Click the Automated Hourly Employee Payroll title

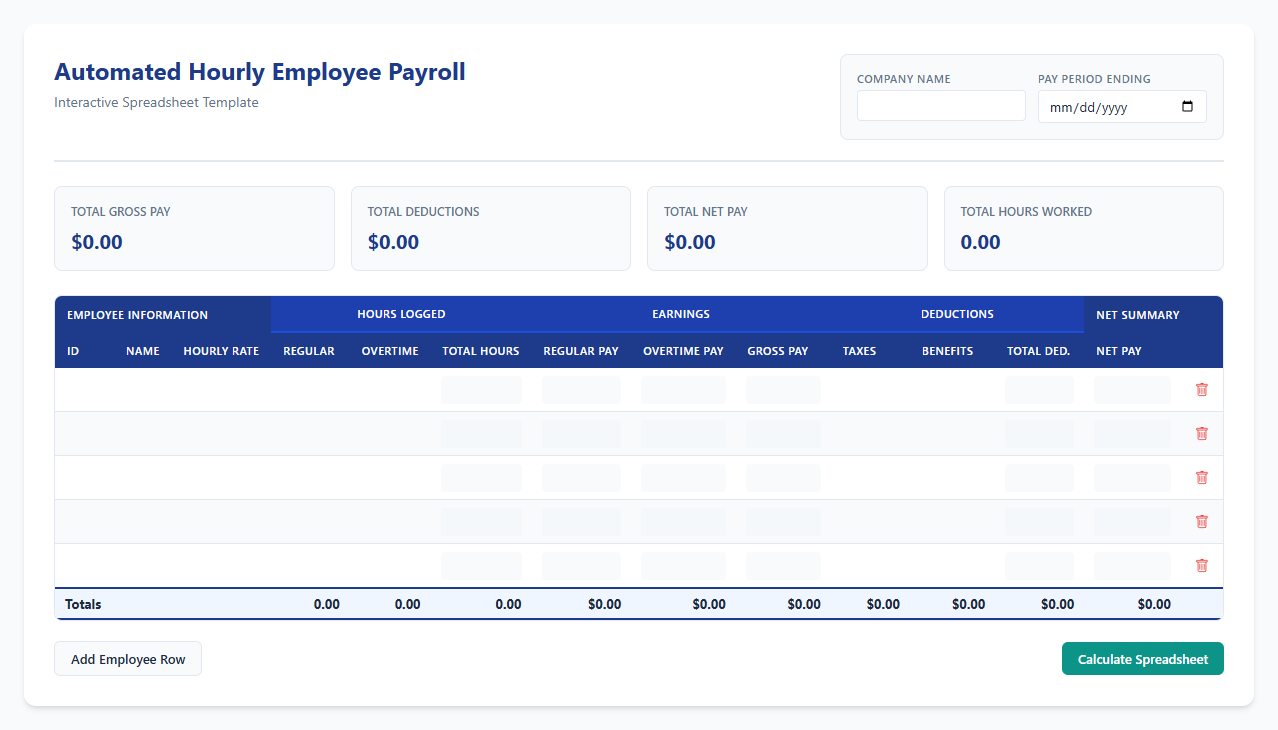coord(260,72)
